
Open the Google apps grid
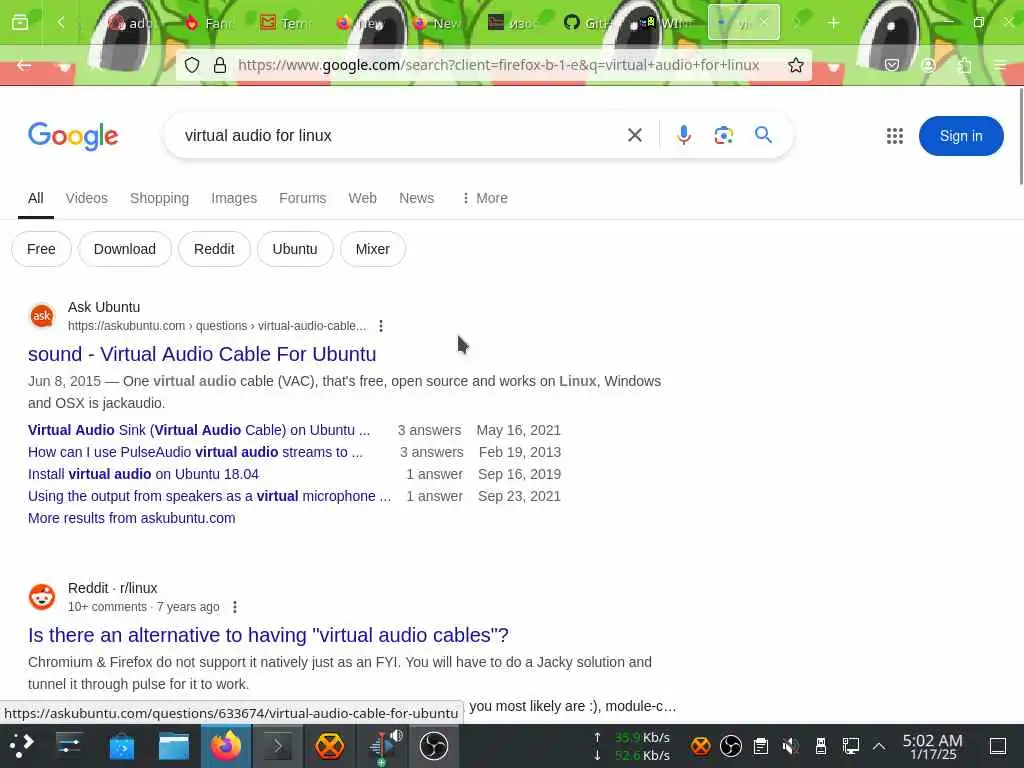pyautogui.click(x=895, y=136)
